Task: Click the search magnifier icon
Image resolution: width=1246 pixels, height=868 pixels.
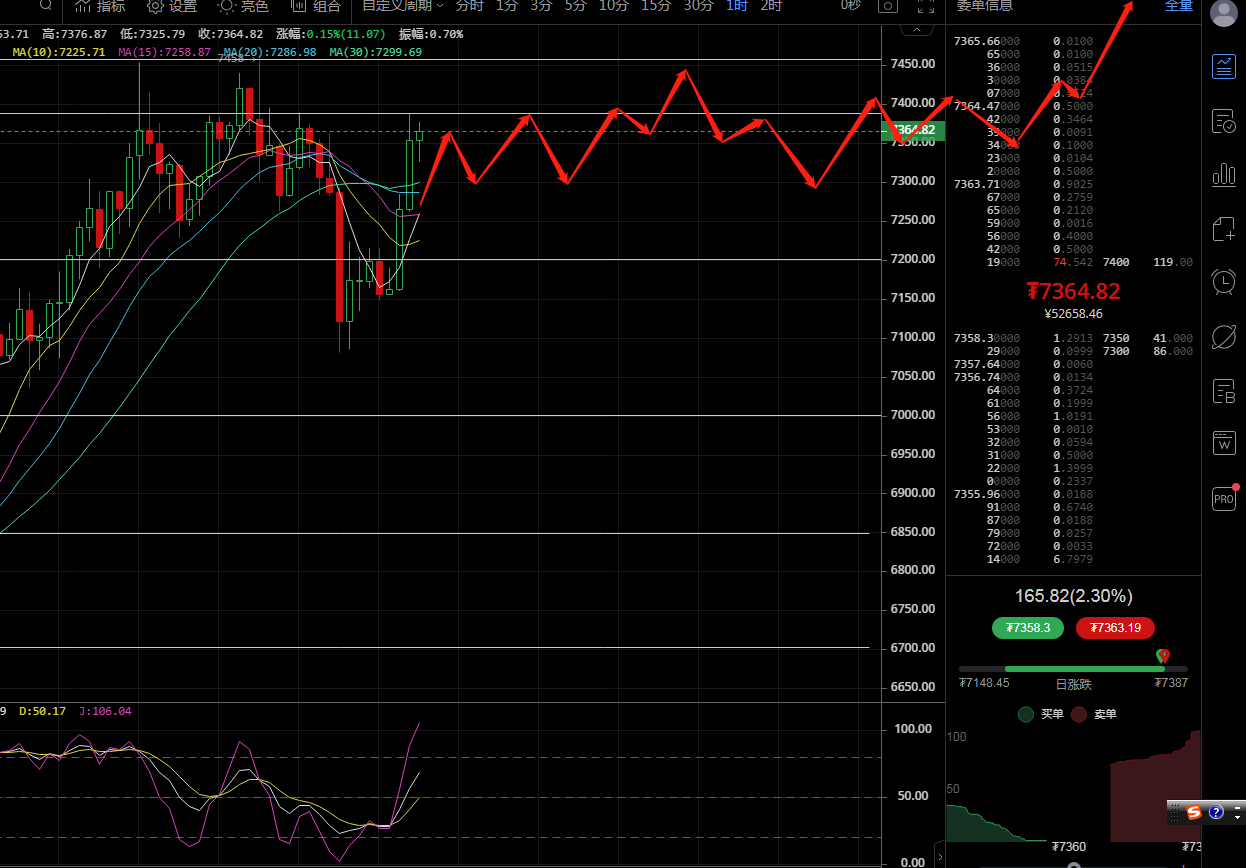Action: coord(45,6)
